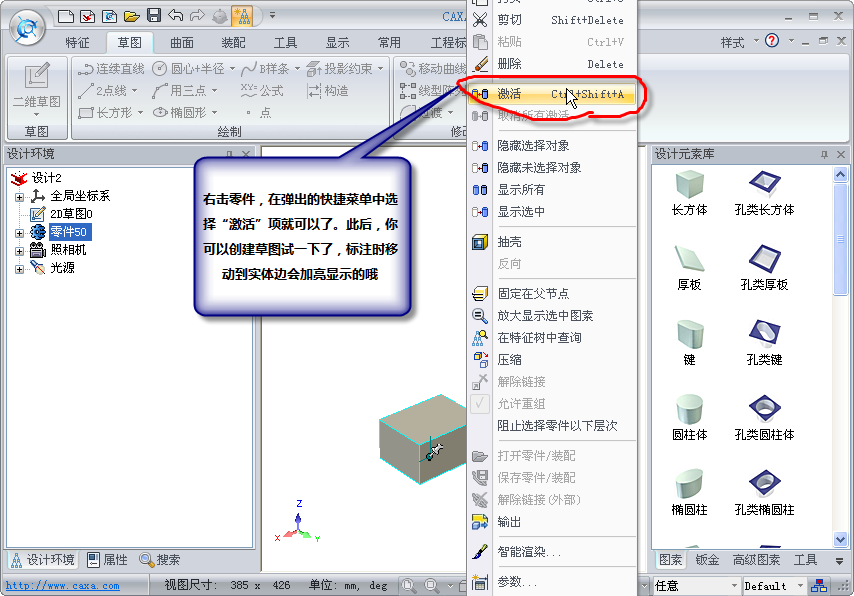This screenshot has width=854, height=596.
Task: Choose 显示所有 from the context menu
Action: coord(552,190)
